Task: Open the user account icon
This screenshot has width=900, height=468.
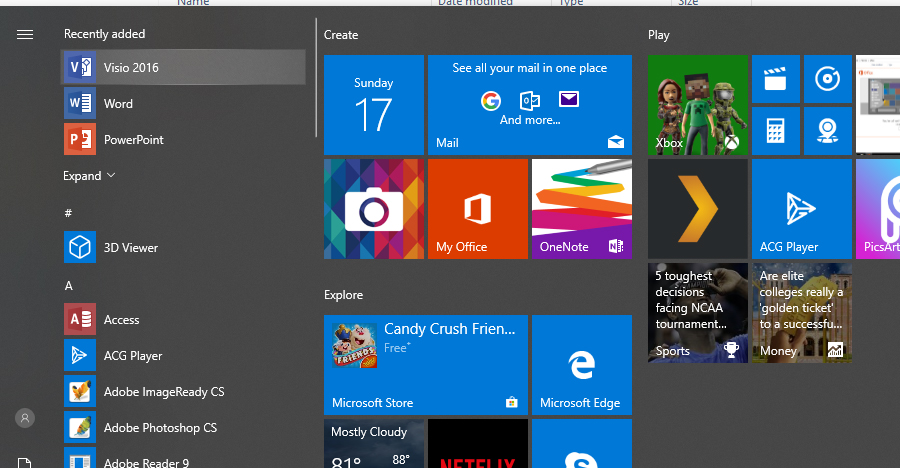Action: [x=25, y=418]
